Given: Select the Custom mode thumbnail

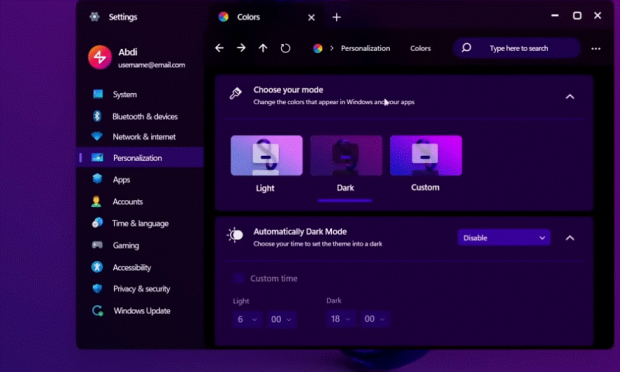Looking at the screenshot, I should point(426,155).
